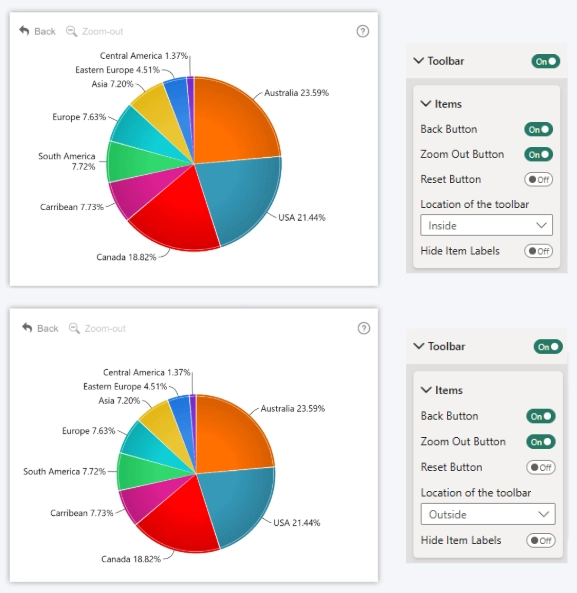Click the Back arrow icon in top chart
Image resolution: width=577 pixels, height=593 pixels.
coord(24,31)
